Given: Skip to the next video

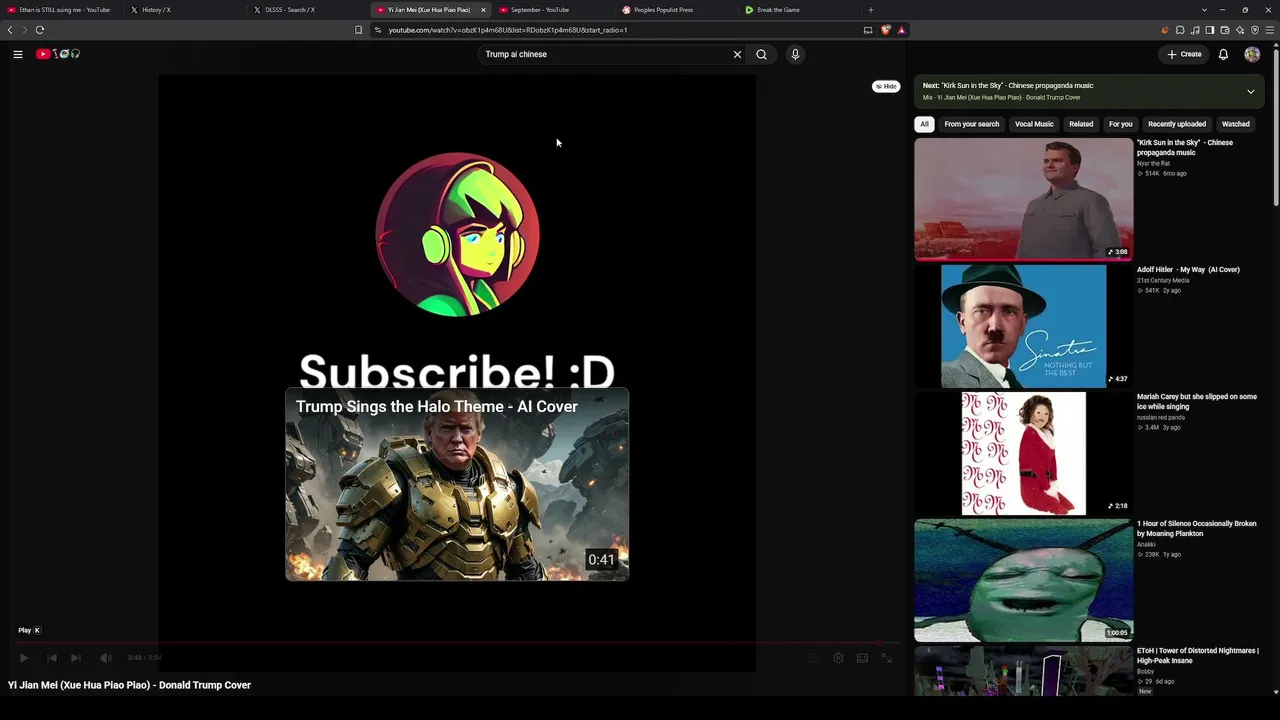Looking at the screenshot, I should pos(76,658).
